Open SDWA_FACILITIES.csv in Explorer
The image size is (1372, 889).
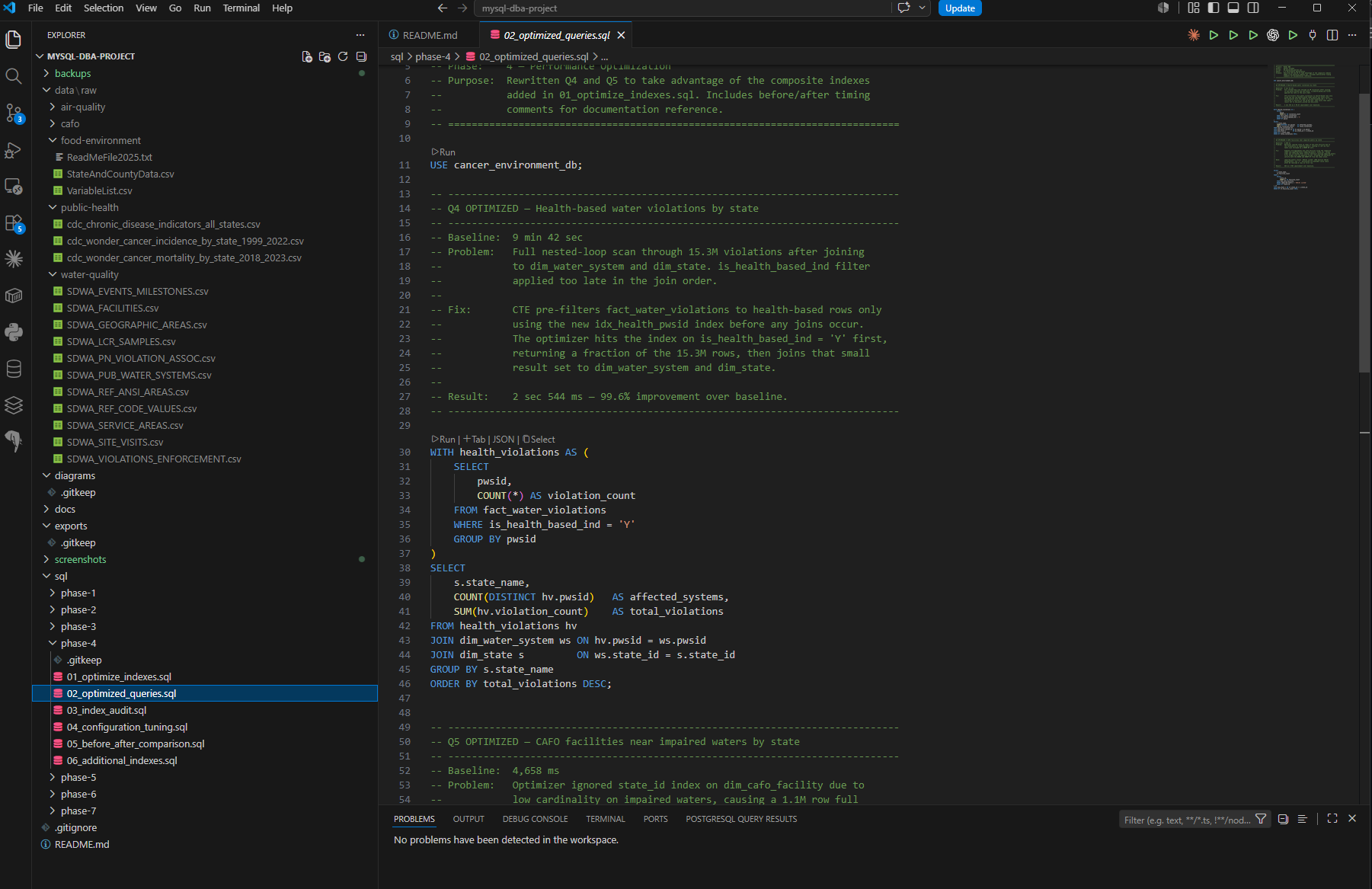coord(112,308)
